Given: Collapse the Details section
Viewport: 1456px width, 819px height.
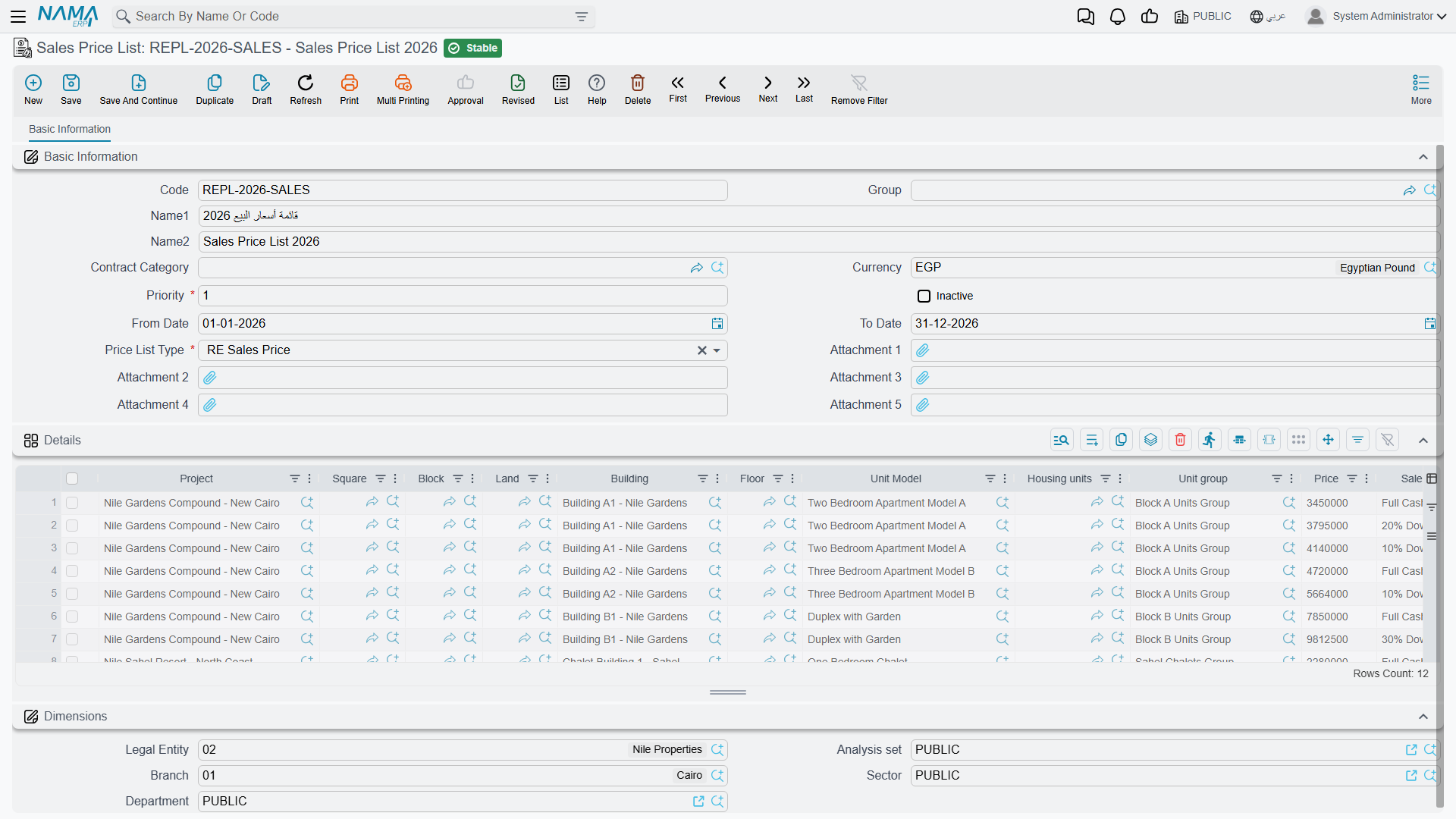Looking at the screenshot, I should [1423, 441].
